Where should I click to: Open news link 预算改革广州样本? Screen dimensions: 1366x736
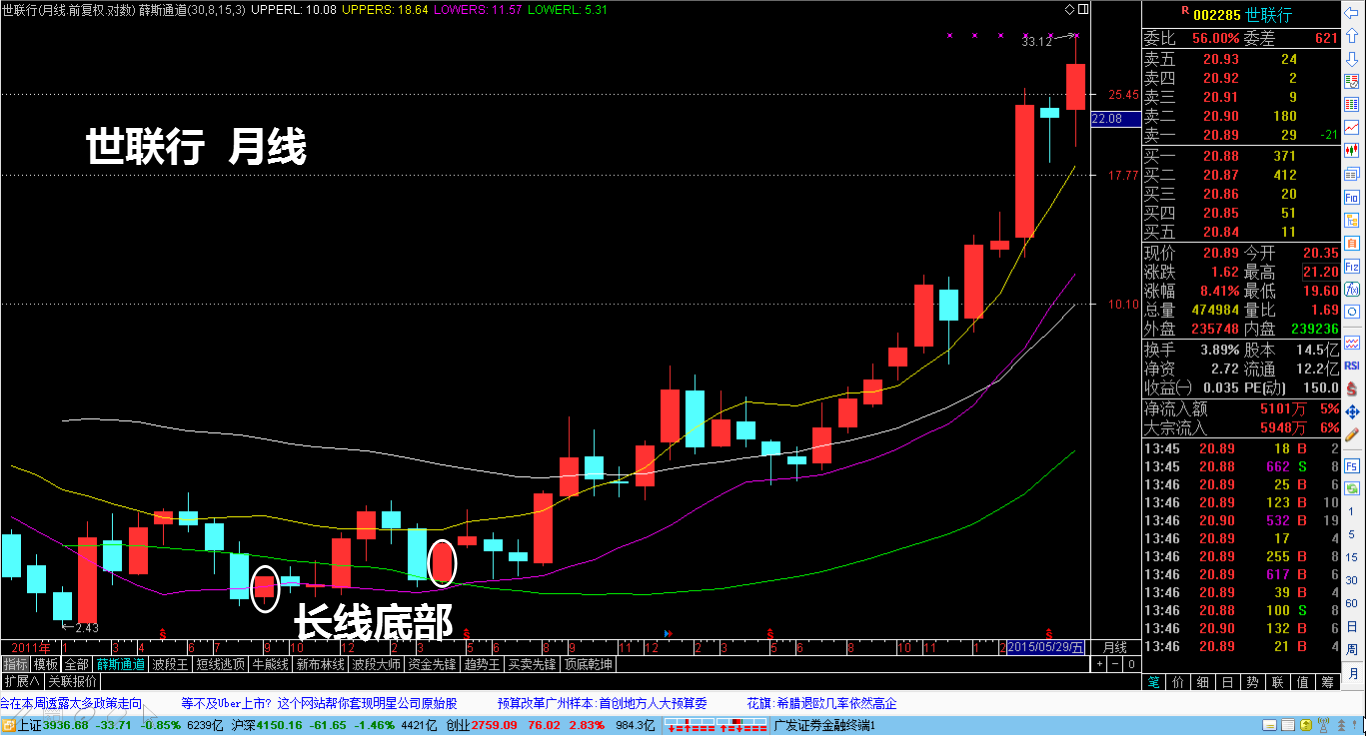[602, 704]
